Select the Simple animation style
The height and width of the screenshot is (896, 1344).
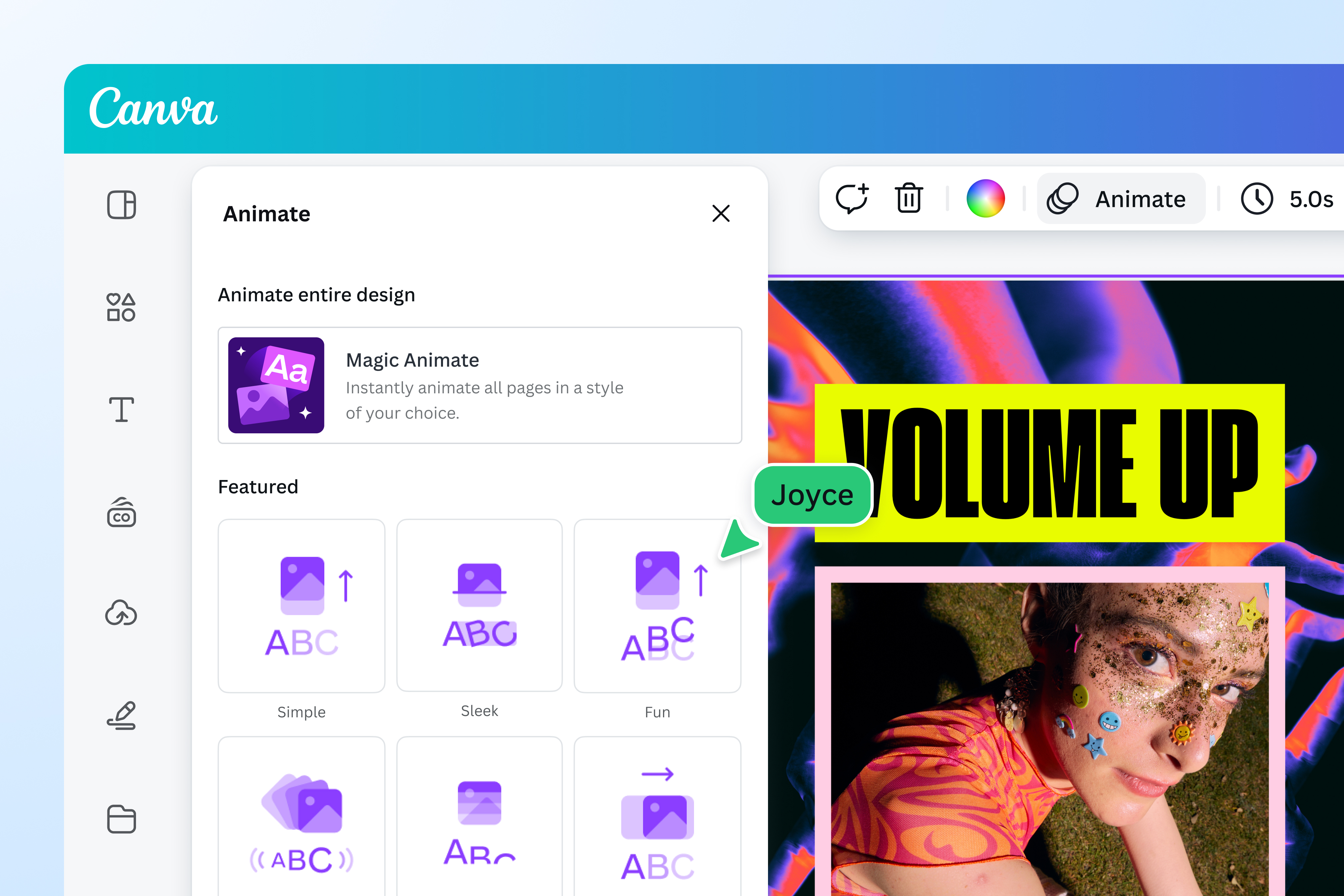tap(302, 606)
